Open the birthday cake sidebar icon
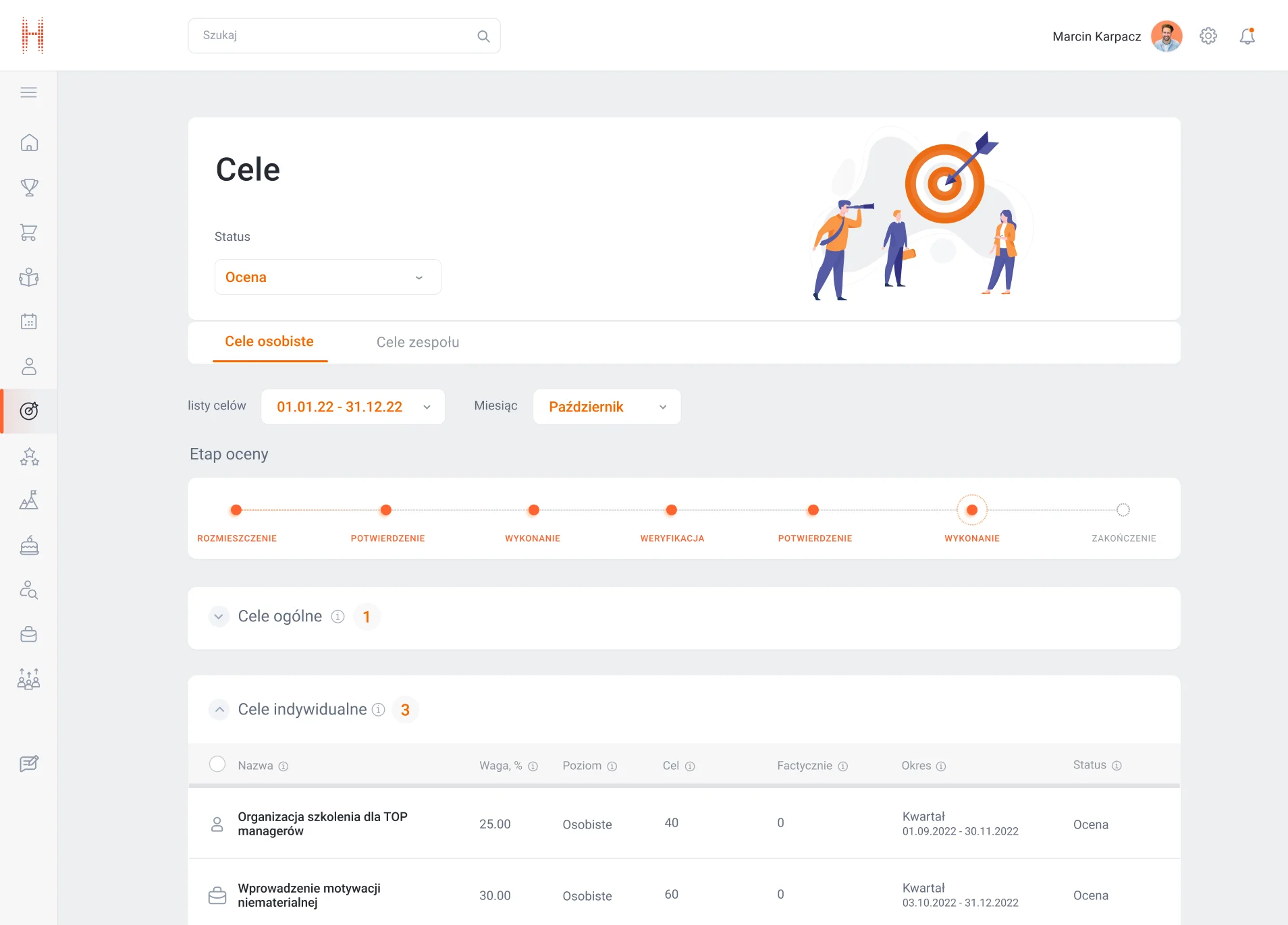Viewport: 1288px width, 925px height. tap(29, 545)
